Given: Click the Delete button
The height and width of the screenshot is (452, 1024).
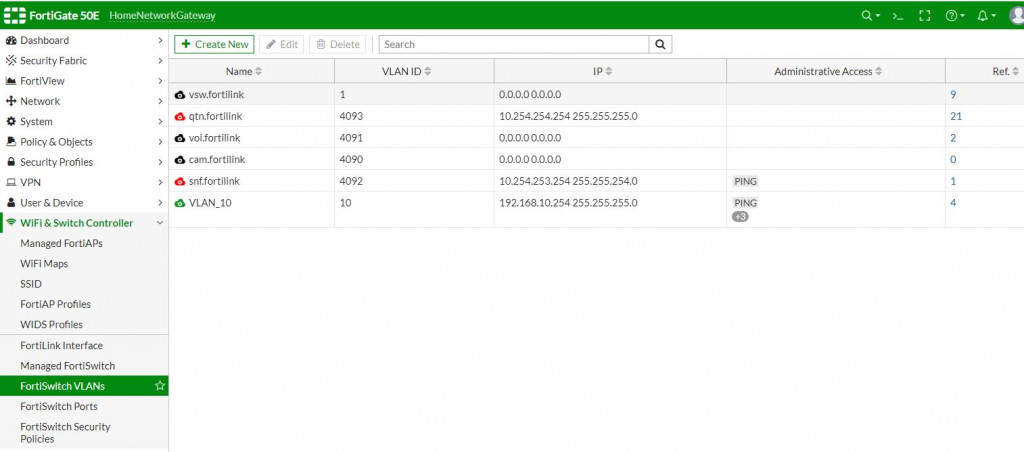Looking at the screenshot, I should point(338,44).
